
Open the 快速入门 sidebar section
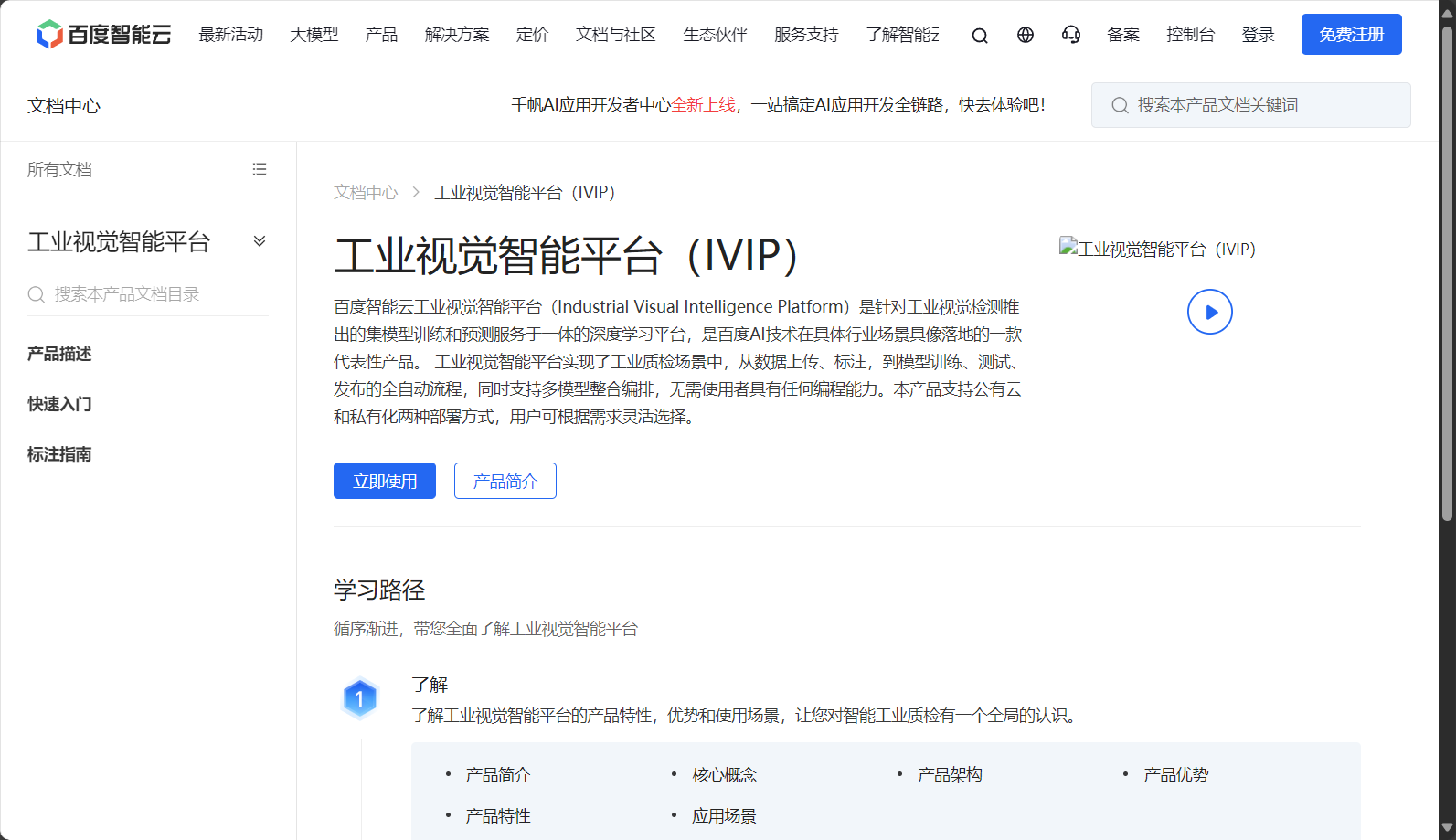click(x=59, y=404)
